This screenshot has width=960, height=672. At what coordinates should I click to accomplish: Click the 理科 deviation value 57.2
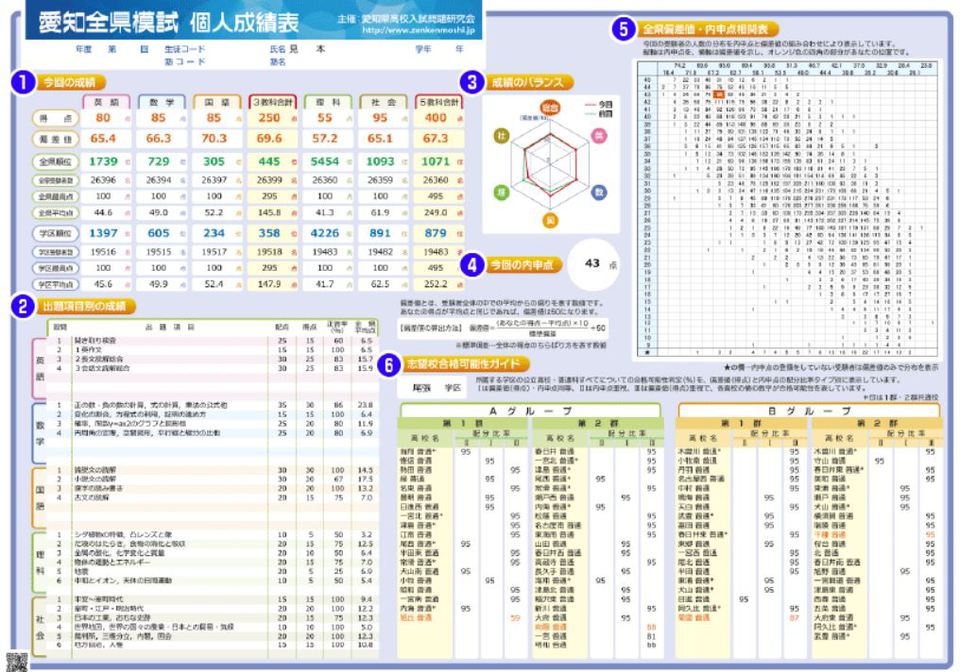324,139
